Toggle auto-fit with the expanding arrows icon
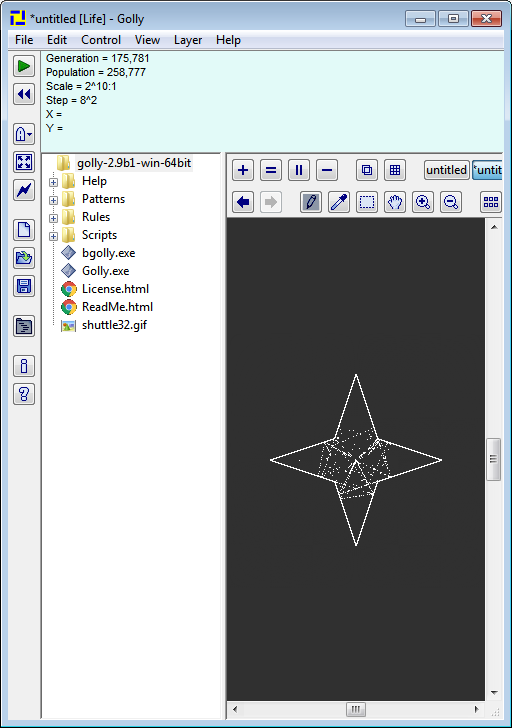This screenshot has height=728, width=512. (x=24, y=162)
